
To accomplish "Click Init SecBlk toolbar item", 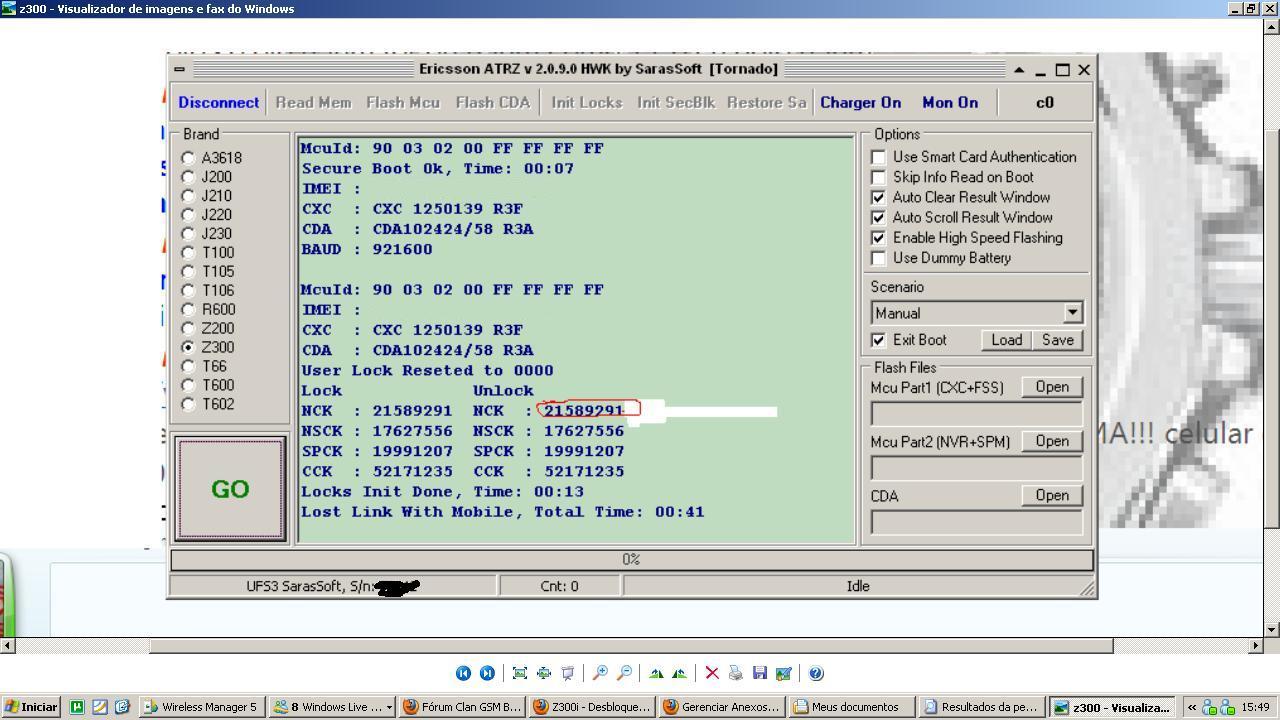I will pyautogui.click(x=676, y=102).
